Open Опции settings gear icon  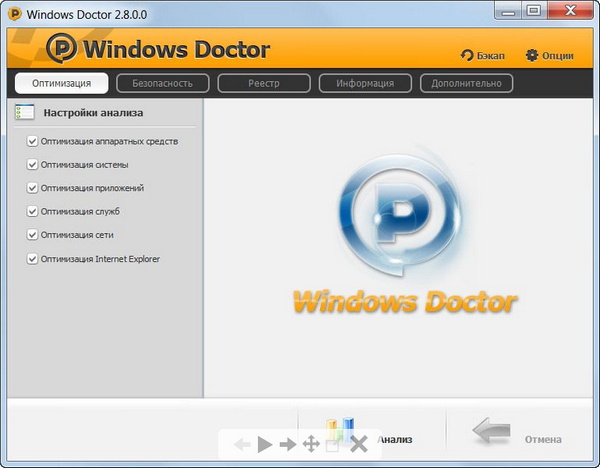532,55
